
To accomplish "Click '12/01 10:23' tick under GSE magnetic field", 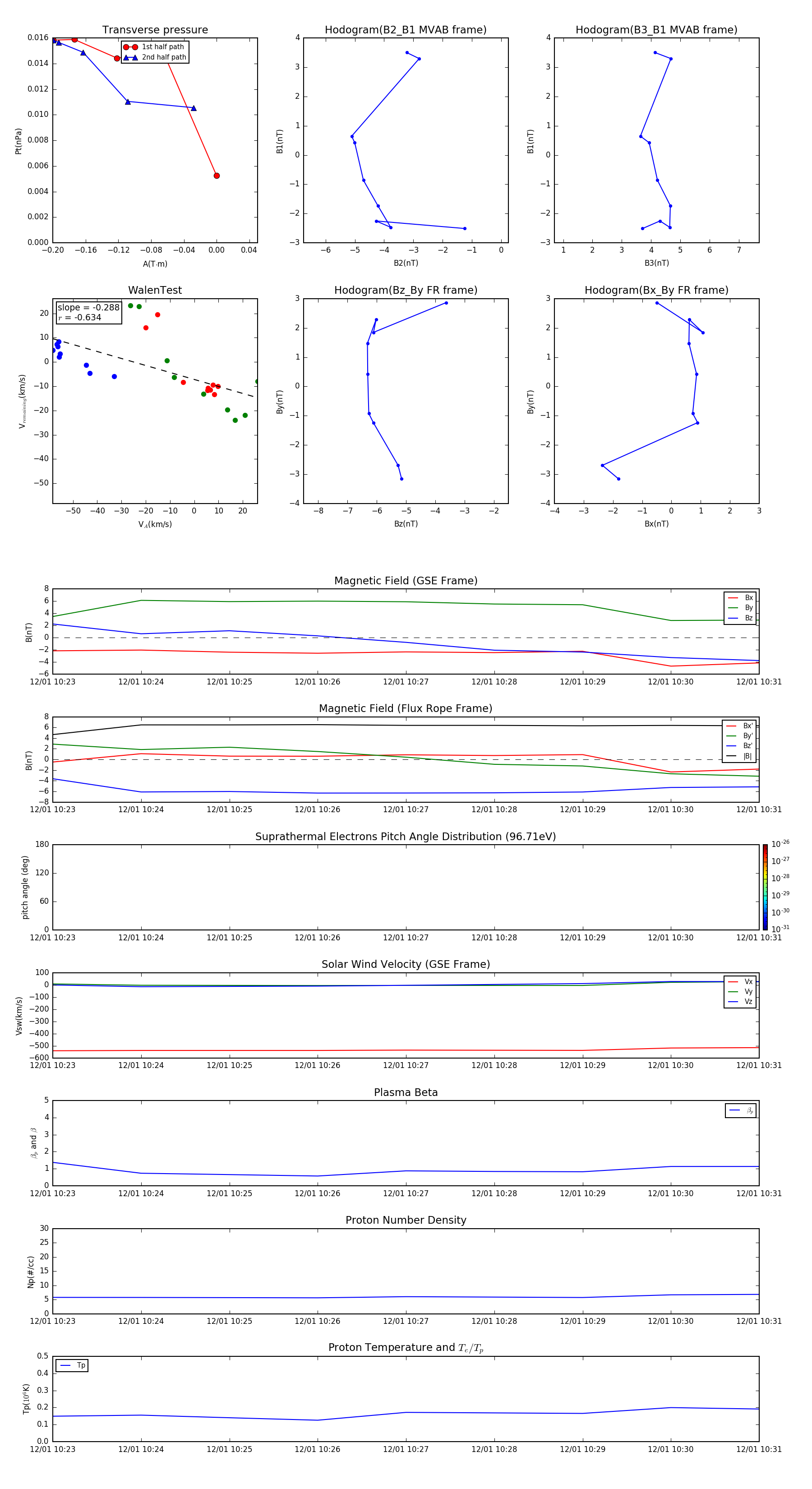I will point(53,682).
